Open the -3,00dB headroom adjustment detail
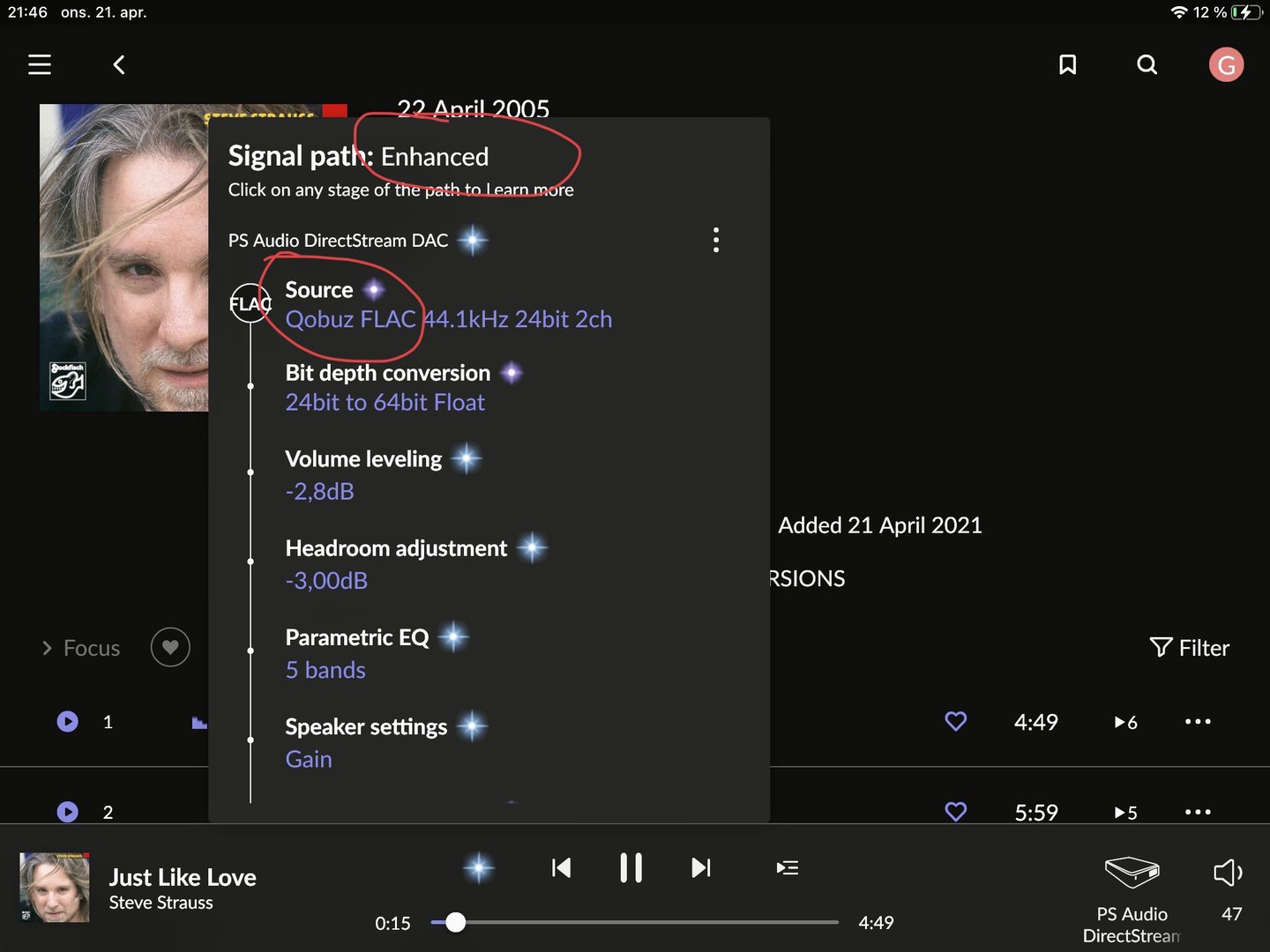This screenshot has width=1270, height=952. coord(326,581)
